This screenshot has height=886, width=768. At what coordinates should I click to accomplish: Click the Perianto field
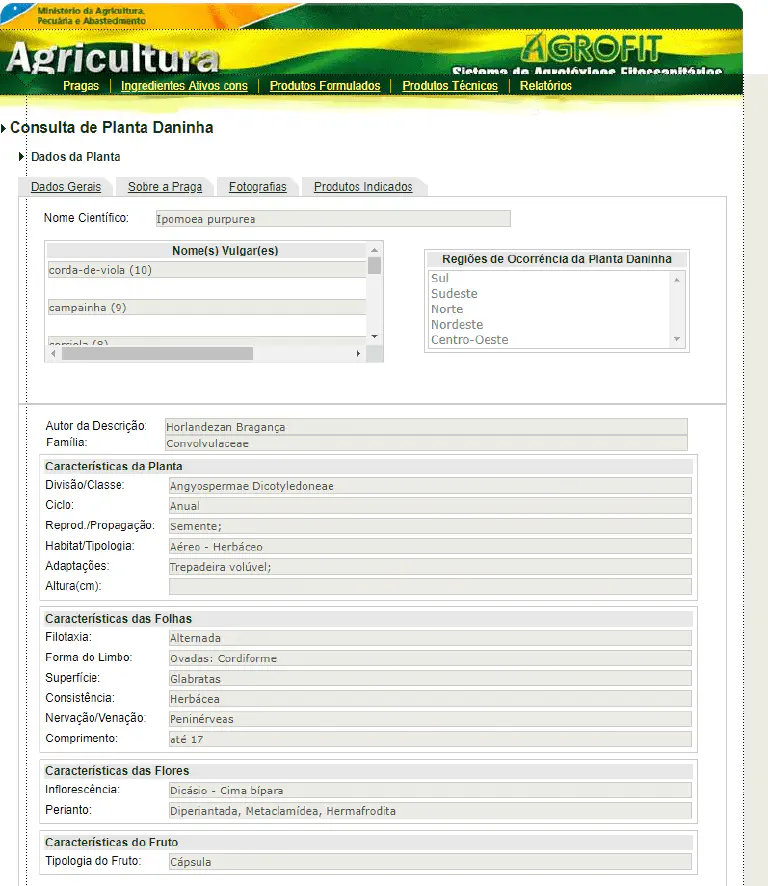(x=430, y=811)
